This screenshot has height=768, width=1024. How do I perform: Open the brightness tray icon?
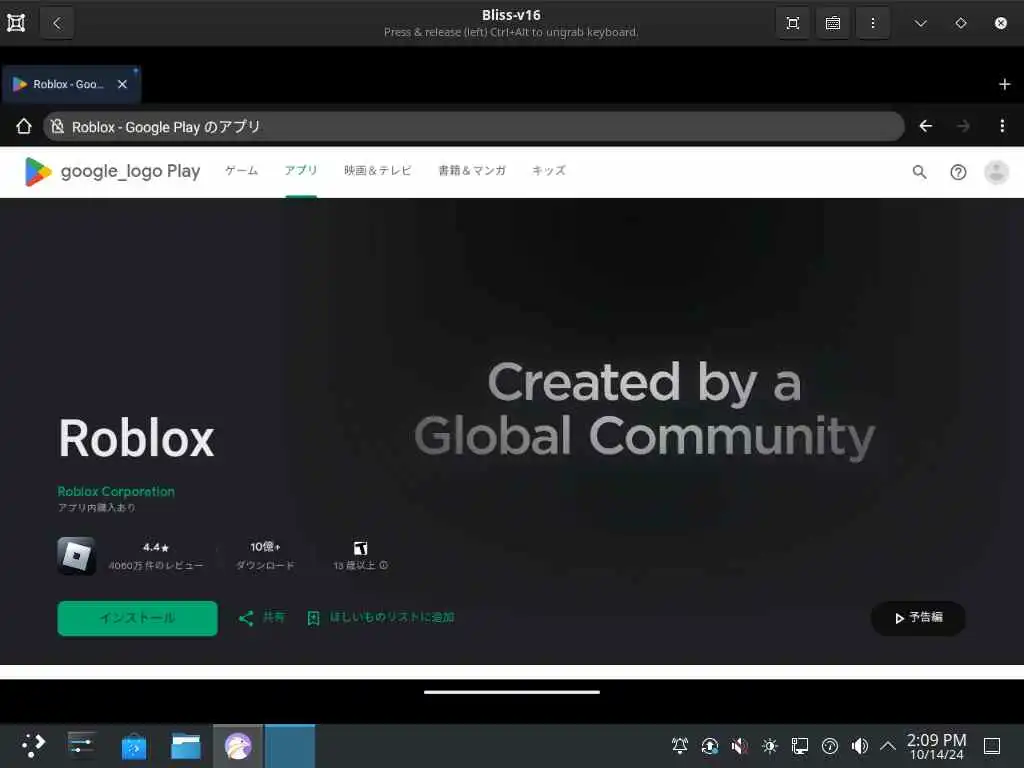tap(769, 746)
